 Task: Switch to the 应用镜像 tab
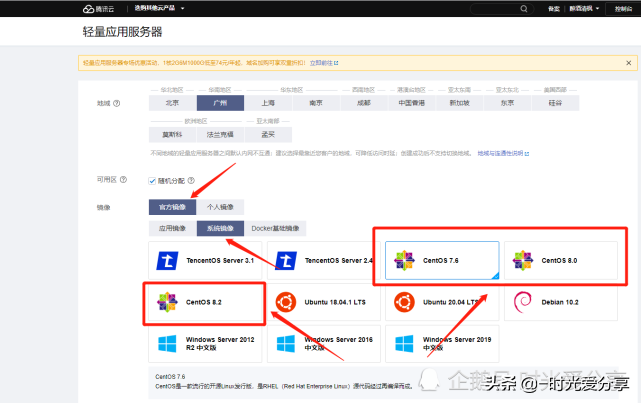click(173, 228)
